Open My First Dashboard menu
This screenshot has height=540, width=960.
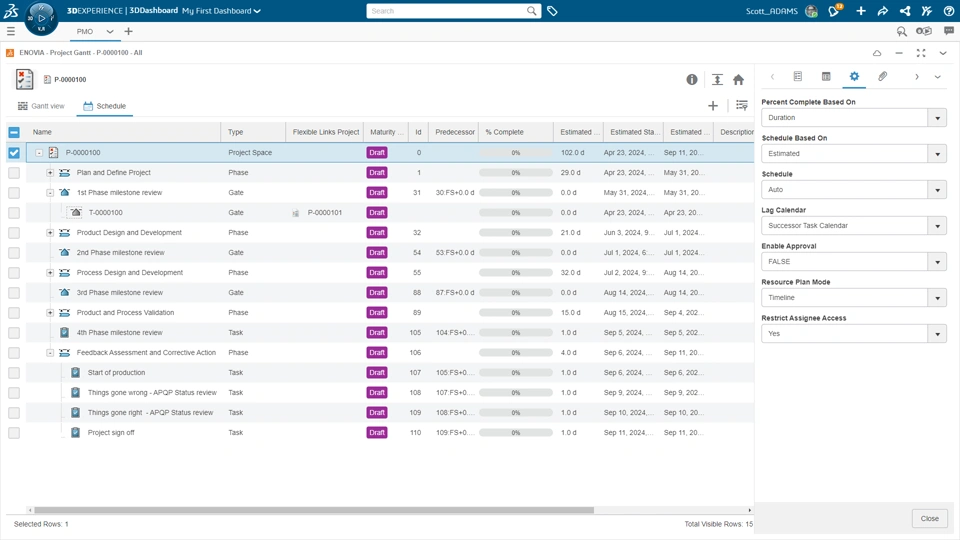click(x=221, y=10)
